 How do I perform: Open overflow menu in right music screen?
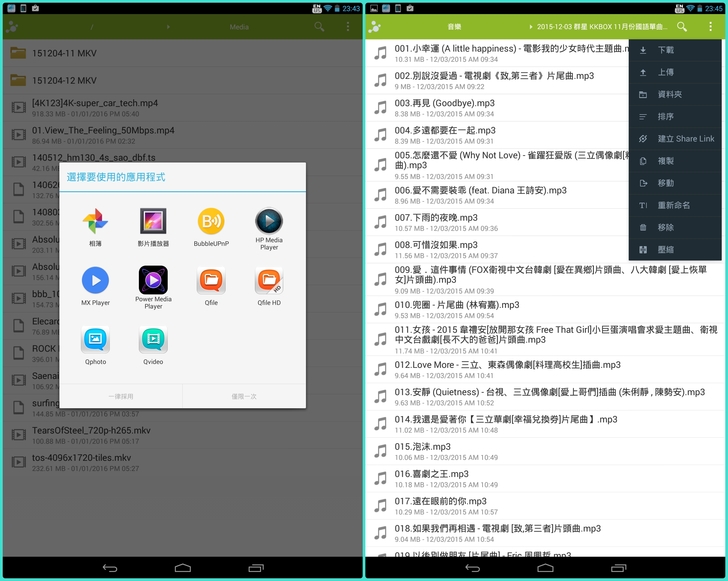(x=710, y=26)
